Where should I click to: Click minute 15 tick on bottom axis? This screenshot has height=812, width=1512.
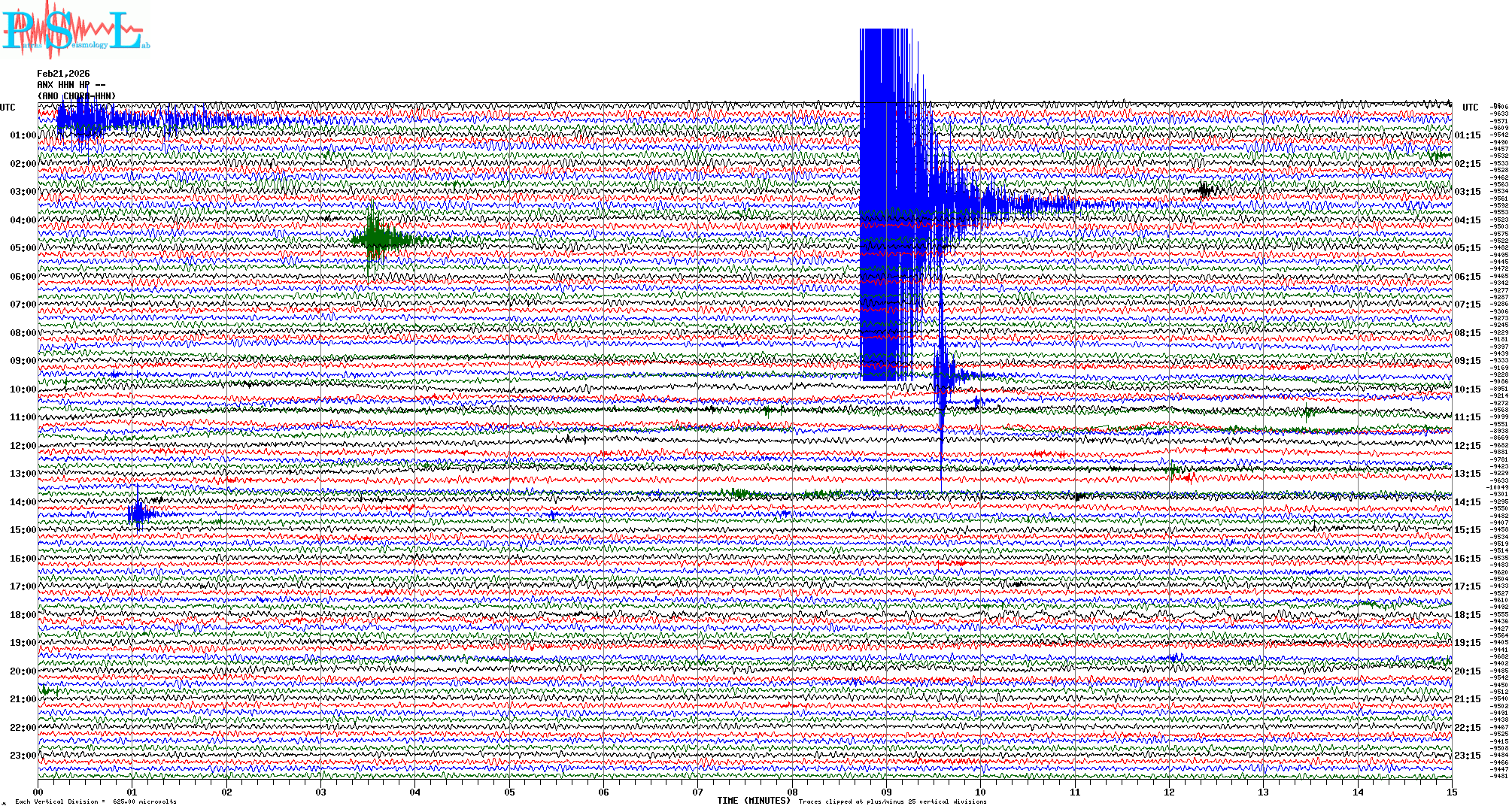(1451, 792)
